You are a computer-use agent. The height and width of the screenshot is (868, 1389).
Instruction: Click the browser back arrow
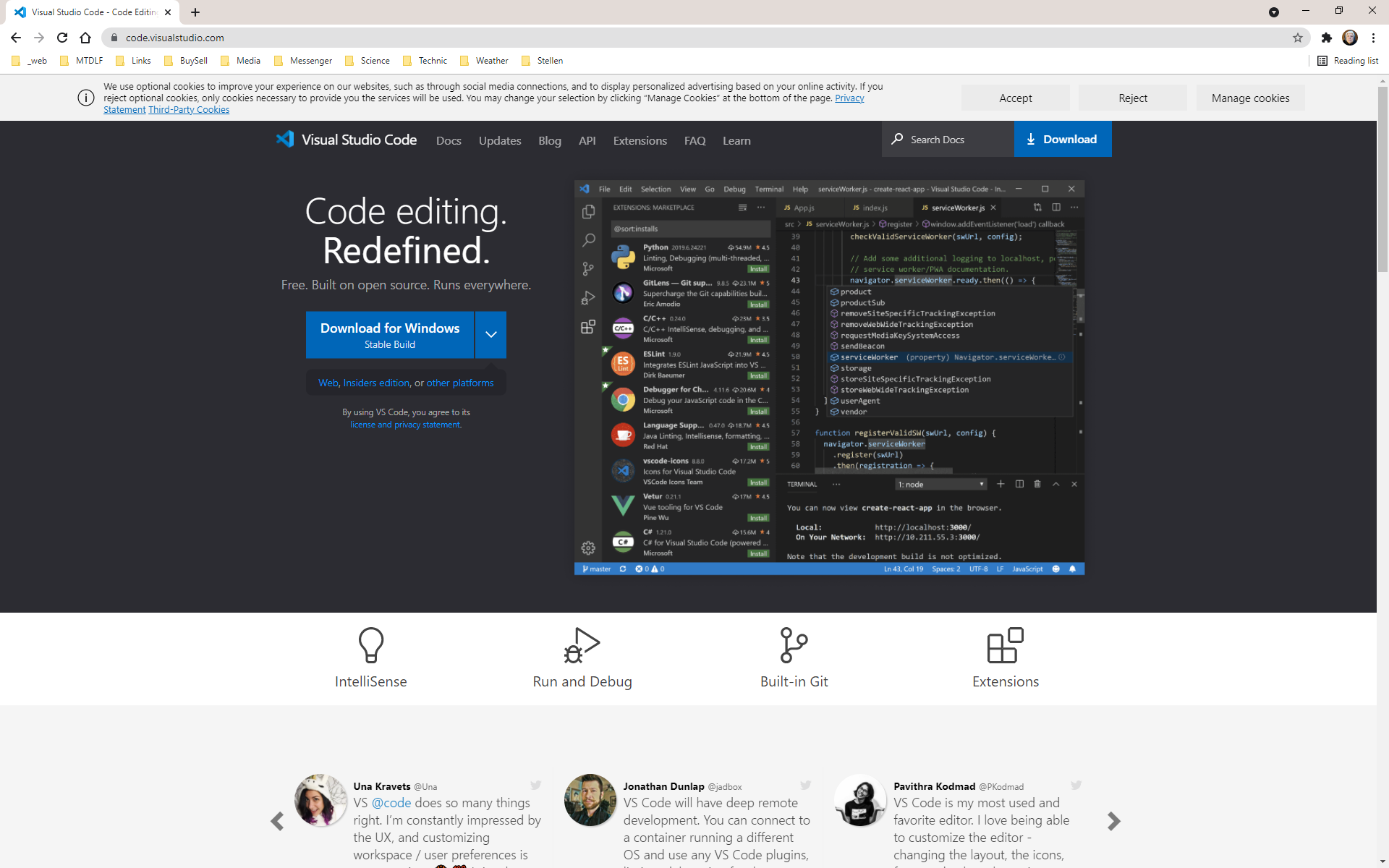(16, 38)
